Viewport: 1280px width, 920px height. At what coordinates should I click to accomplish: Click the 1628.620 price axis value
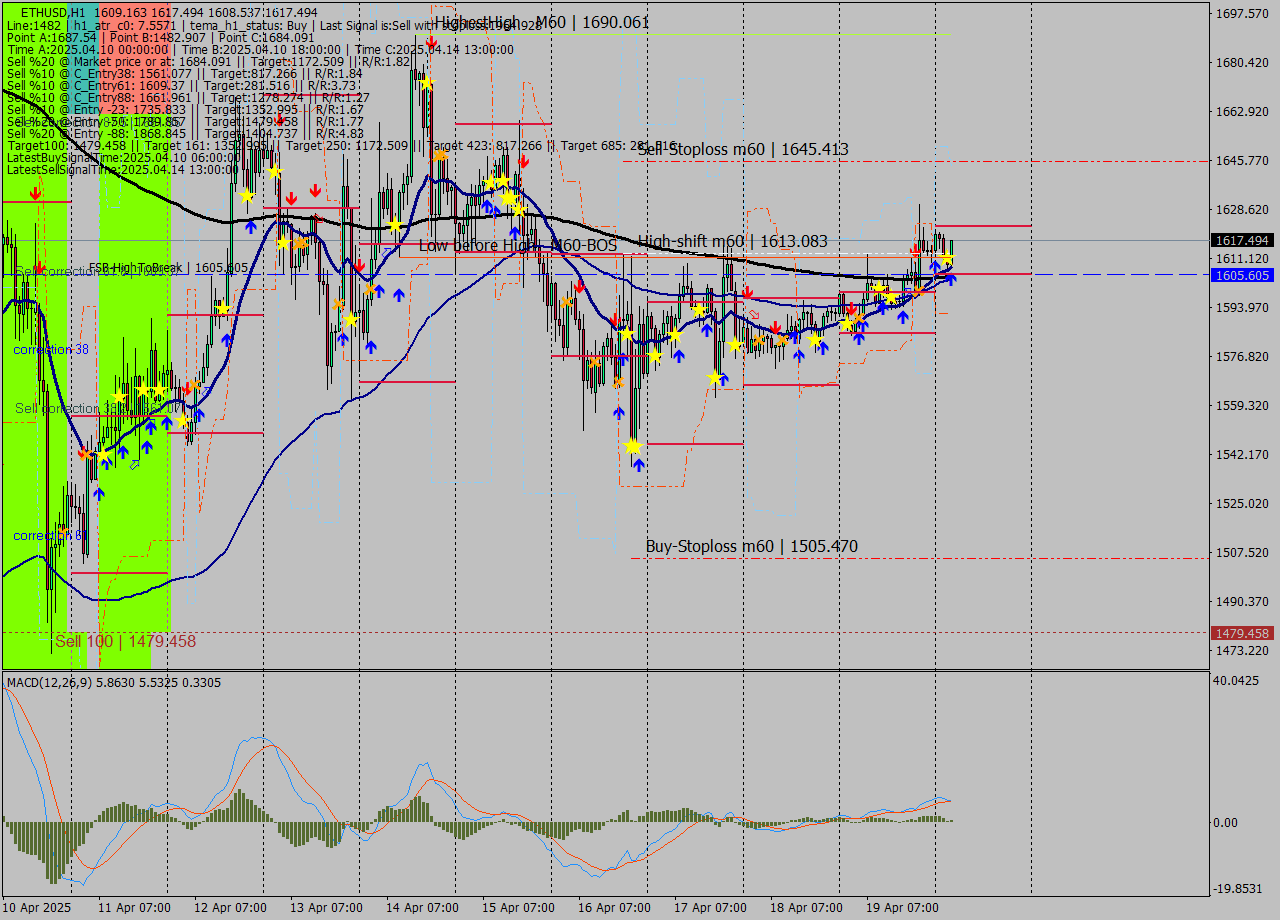tap(1242, 209)
